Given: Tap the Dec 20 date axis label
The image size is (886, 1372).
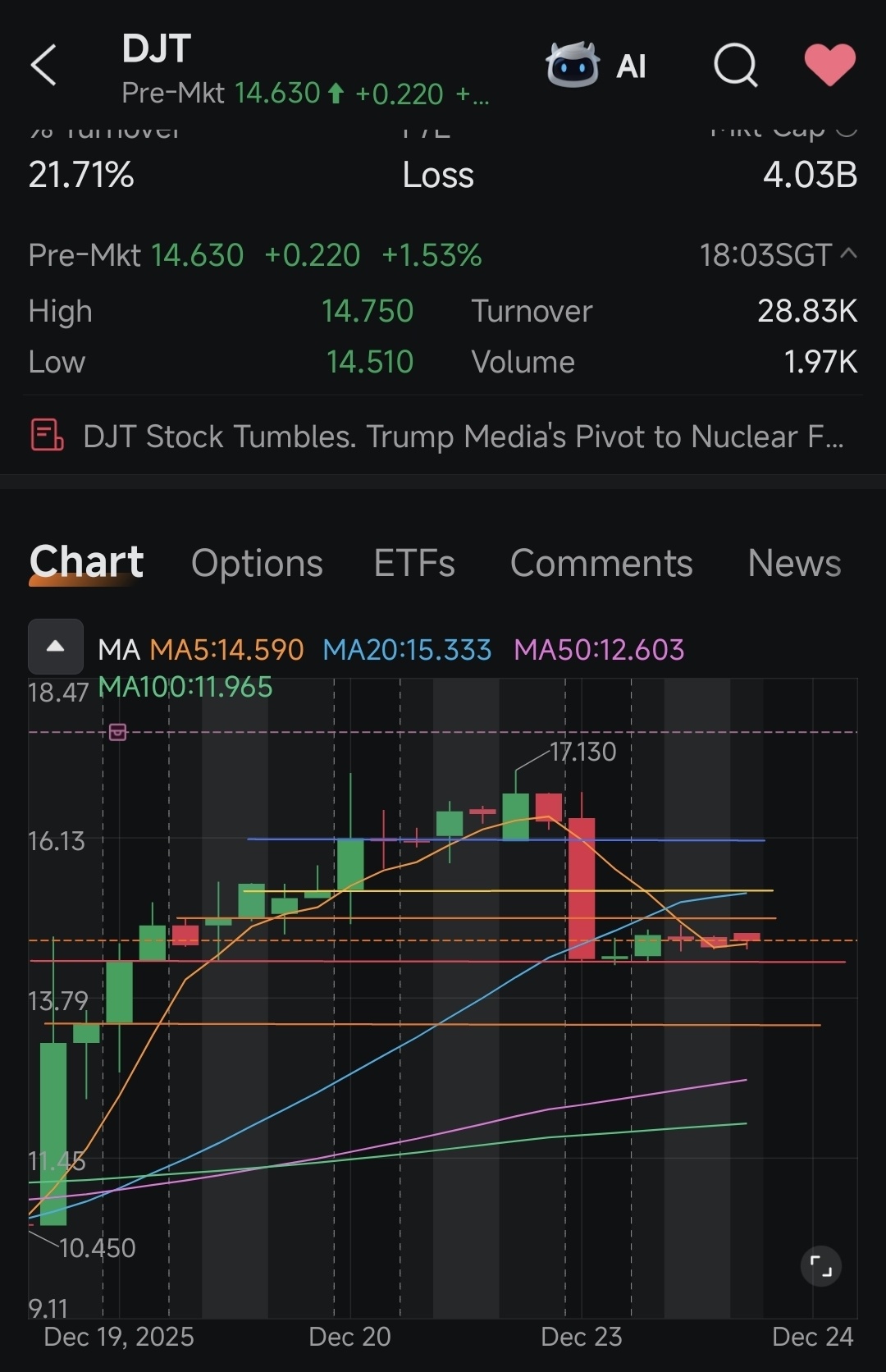Looking at the screenshot, I should point(349,1337).
